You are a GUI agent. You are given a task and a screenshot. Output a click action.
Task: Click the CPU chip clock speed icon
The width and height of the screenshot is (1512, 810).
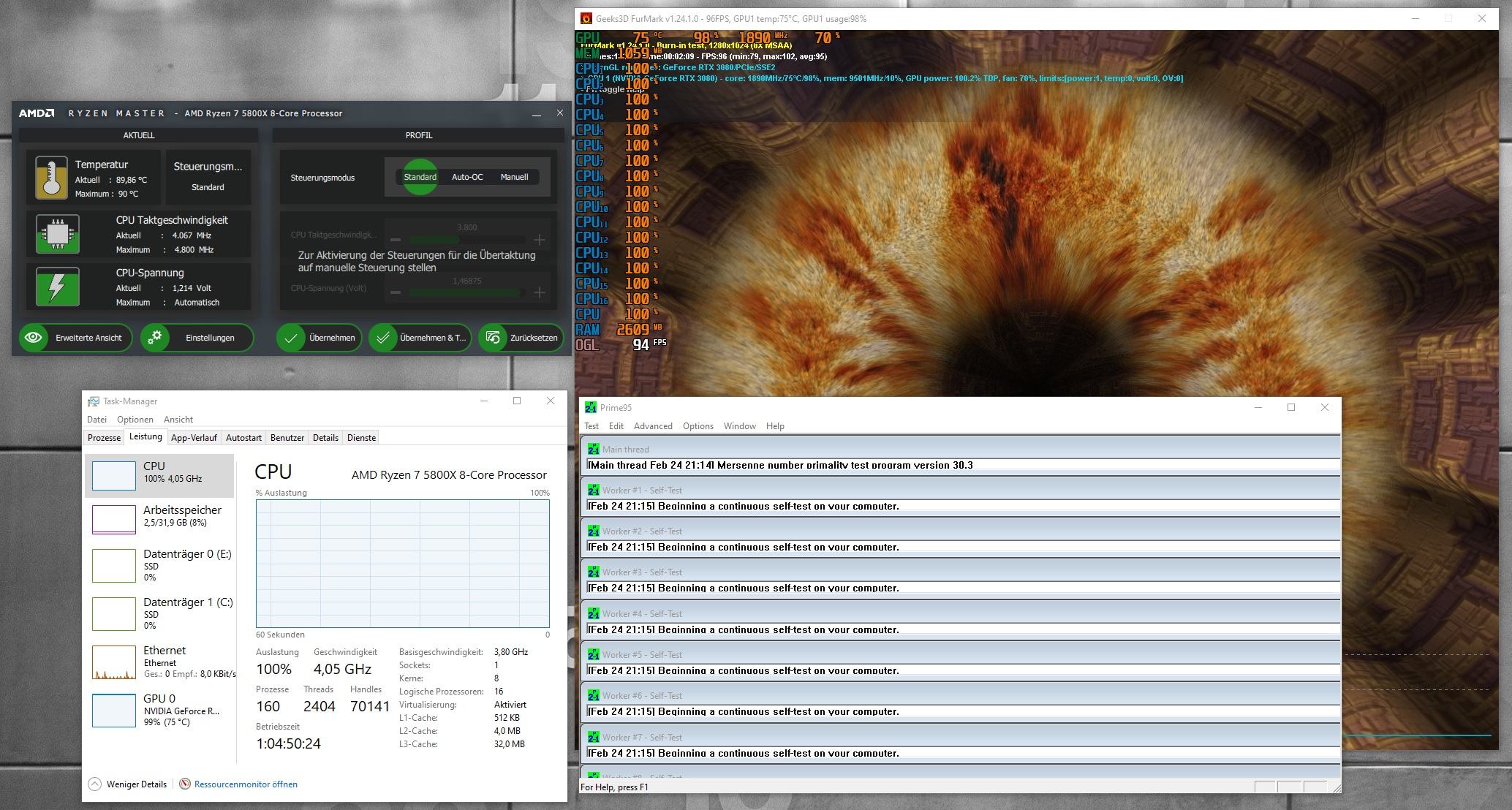click(x=58, y=234)
